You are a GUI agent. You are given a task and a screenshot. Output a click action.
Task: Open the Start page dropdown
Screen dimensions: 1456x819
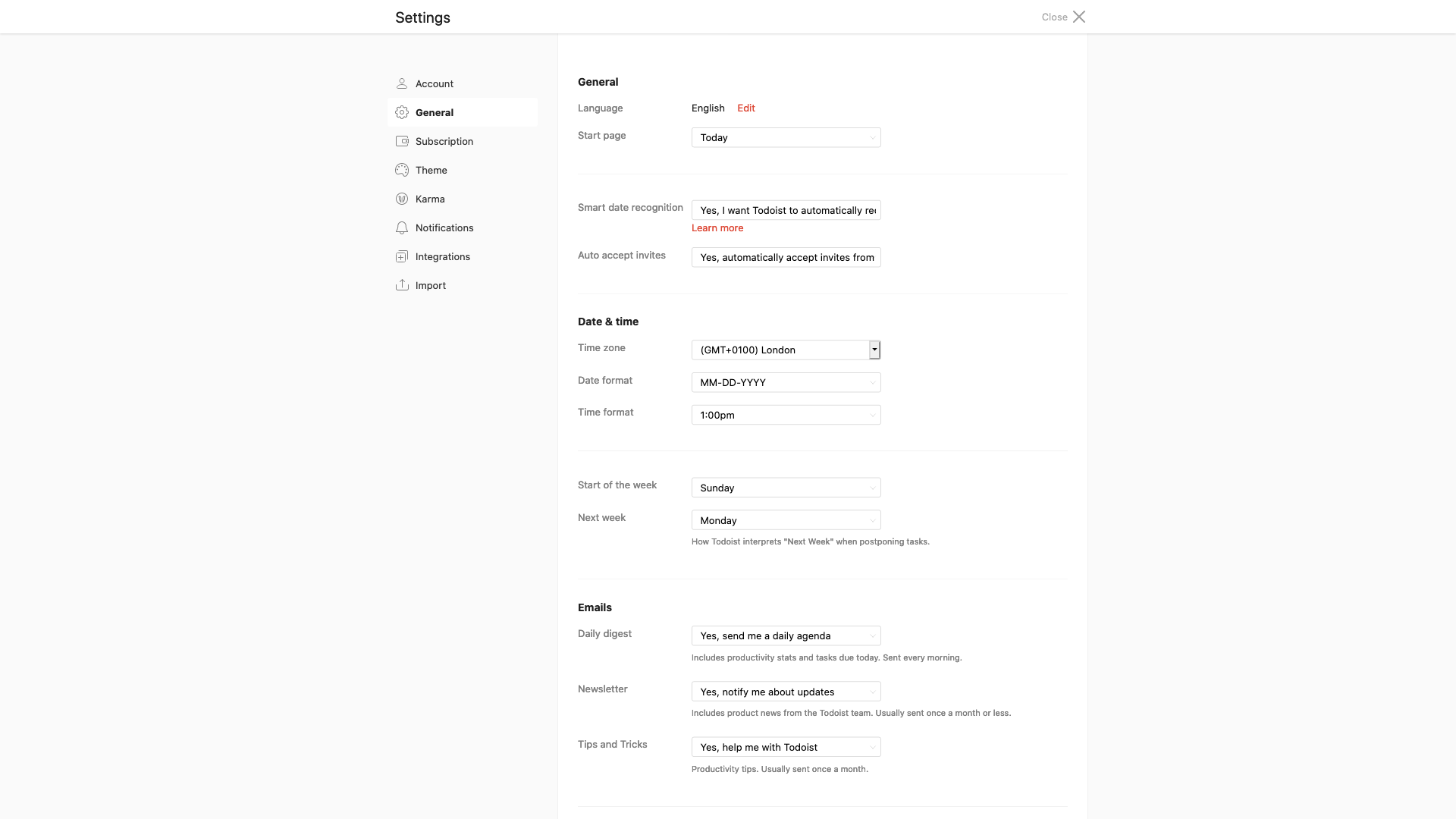coord(786,137)
